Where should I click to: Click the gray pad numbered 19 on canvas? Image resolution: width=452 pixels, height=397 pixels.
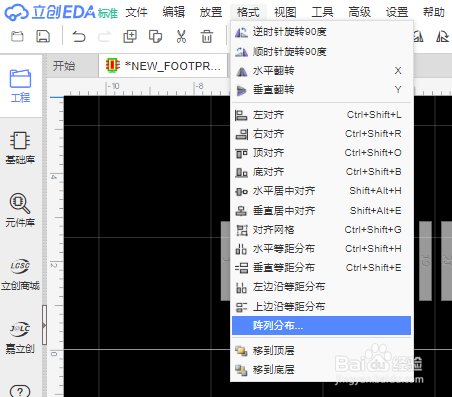coord(425,261)
